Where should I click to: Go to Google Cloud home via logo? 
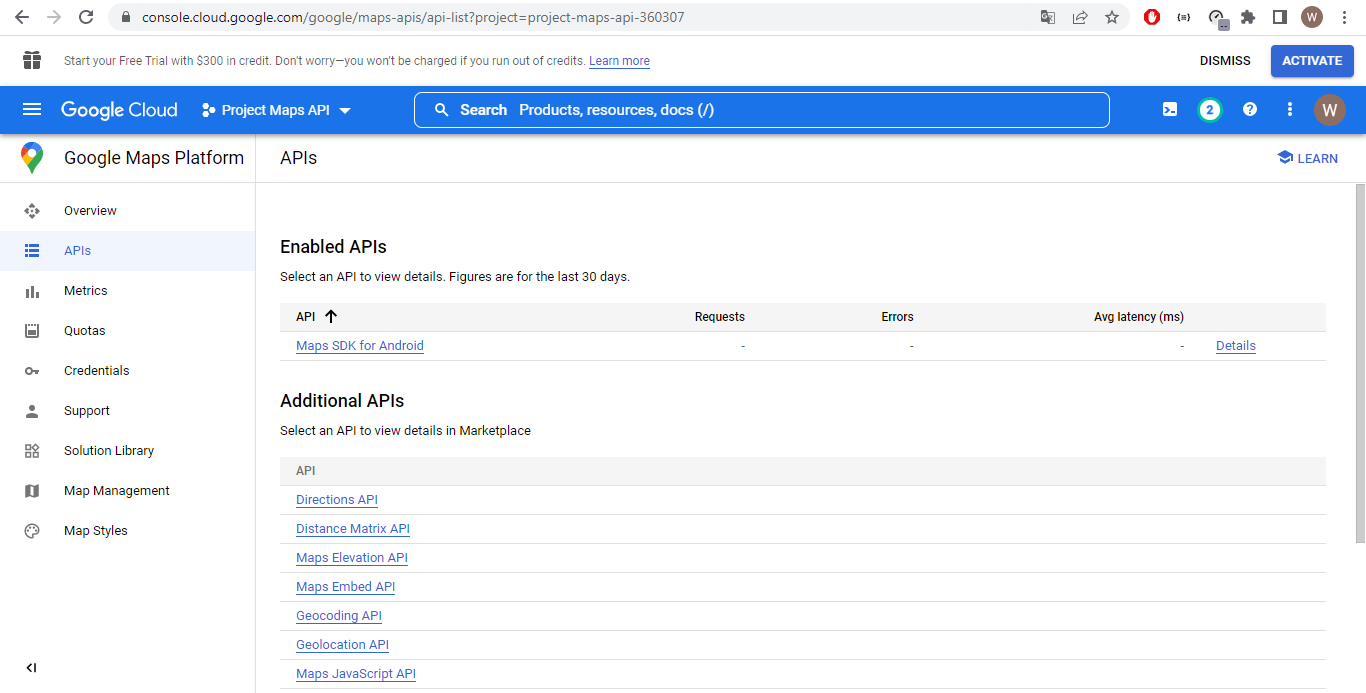pos(119,110)
